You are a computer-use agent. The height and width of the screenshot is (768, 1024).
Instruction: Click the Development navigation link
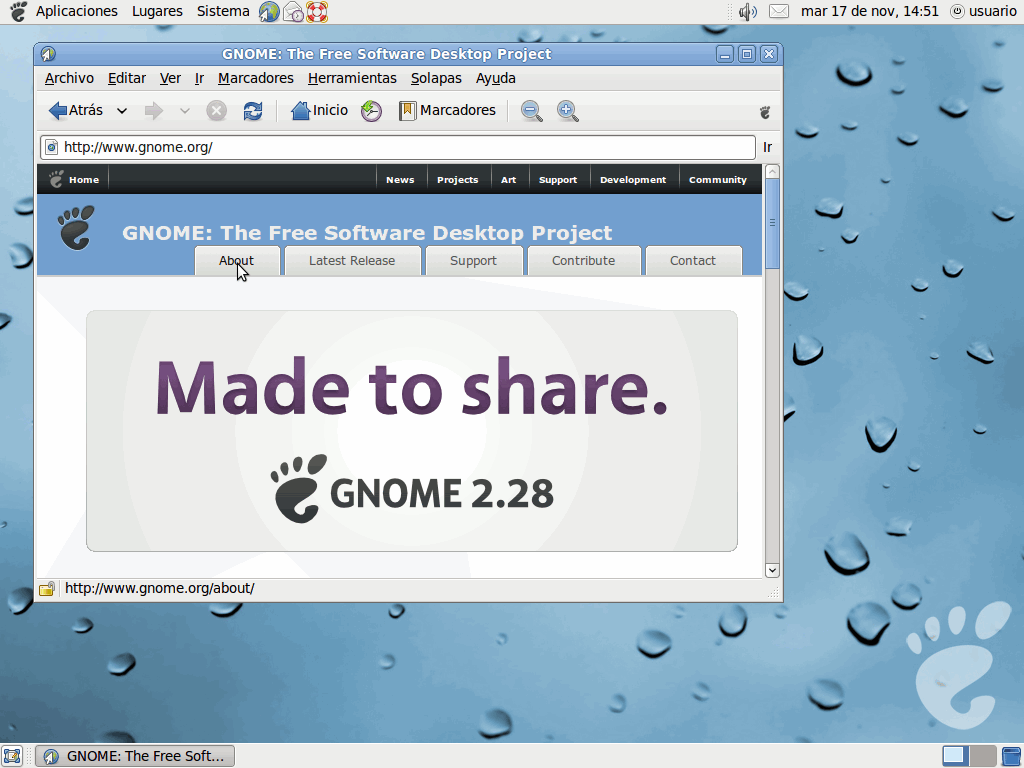pyautogui.click(x=633, y=180)
